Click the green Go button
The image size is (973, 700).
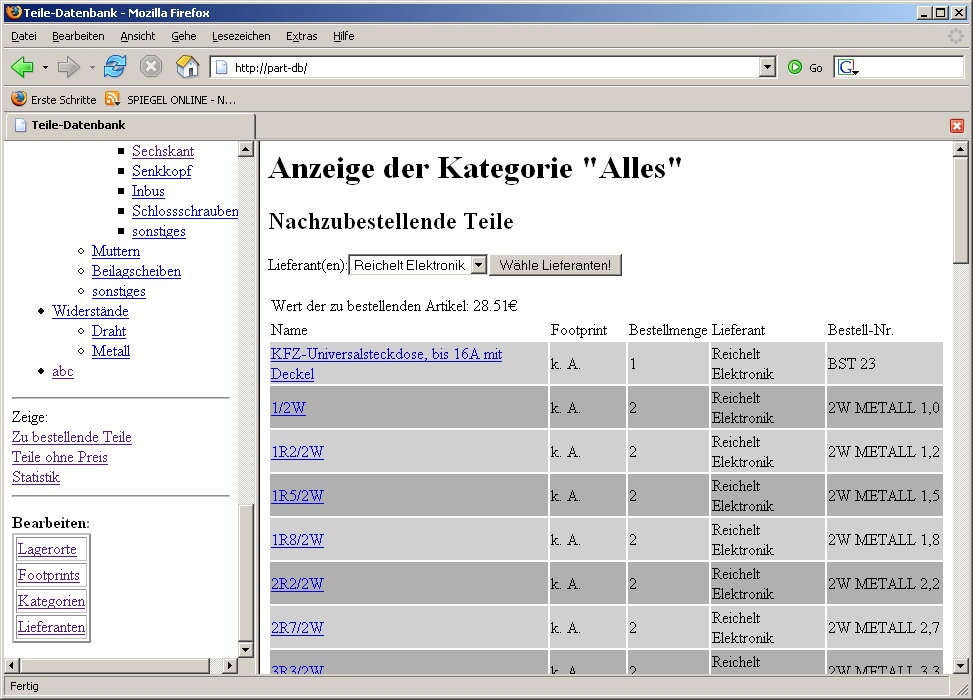point(805,68)
